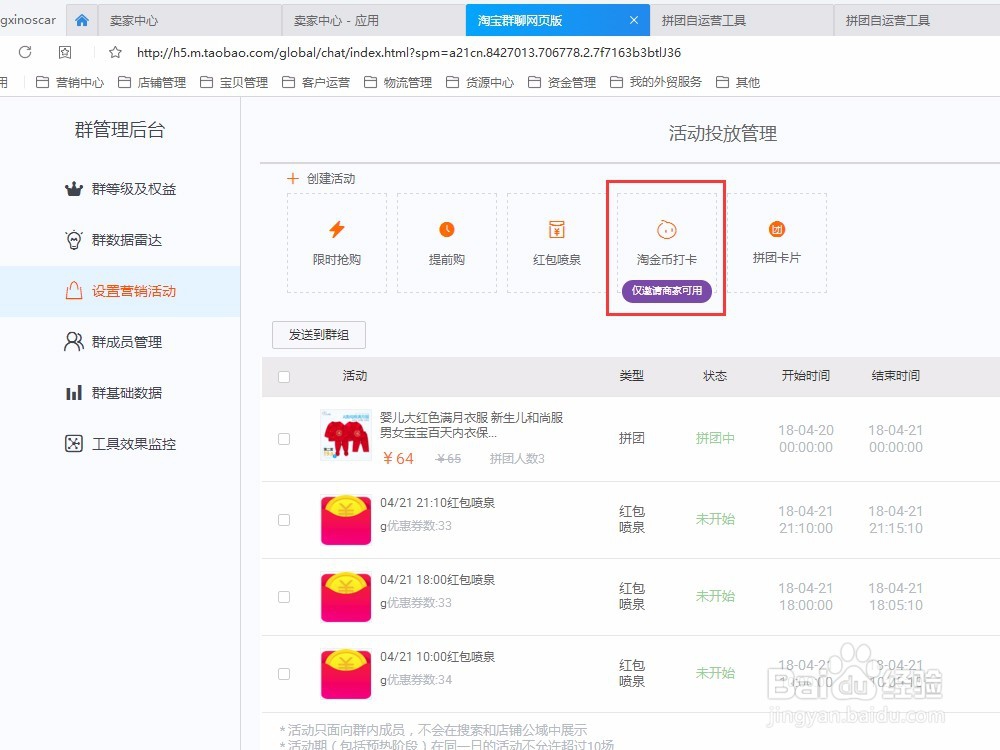Viewport: 1000px width, 750px height.
Task: Tick the select-all checkbox in table header
Action: click(x=284, y=377)
